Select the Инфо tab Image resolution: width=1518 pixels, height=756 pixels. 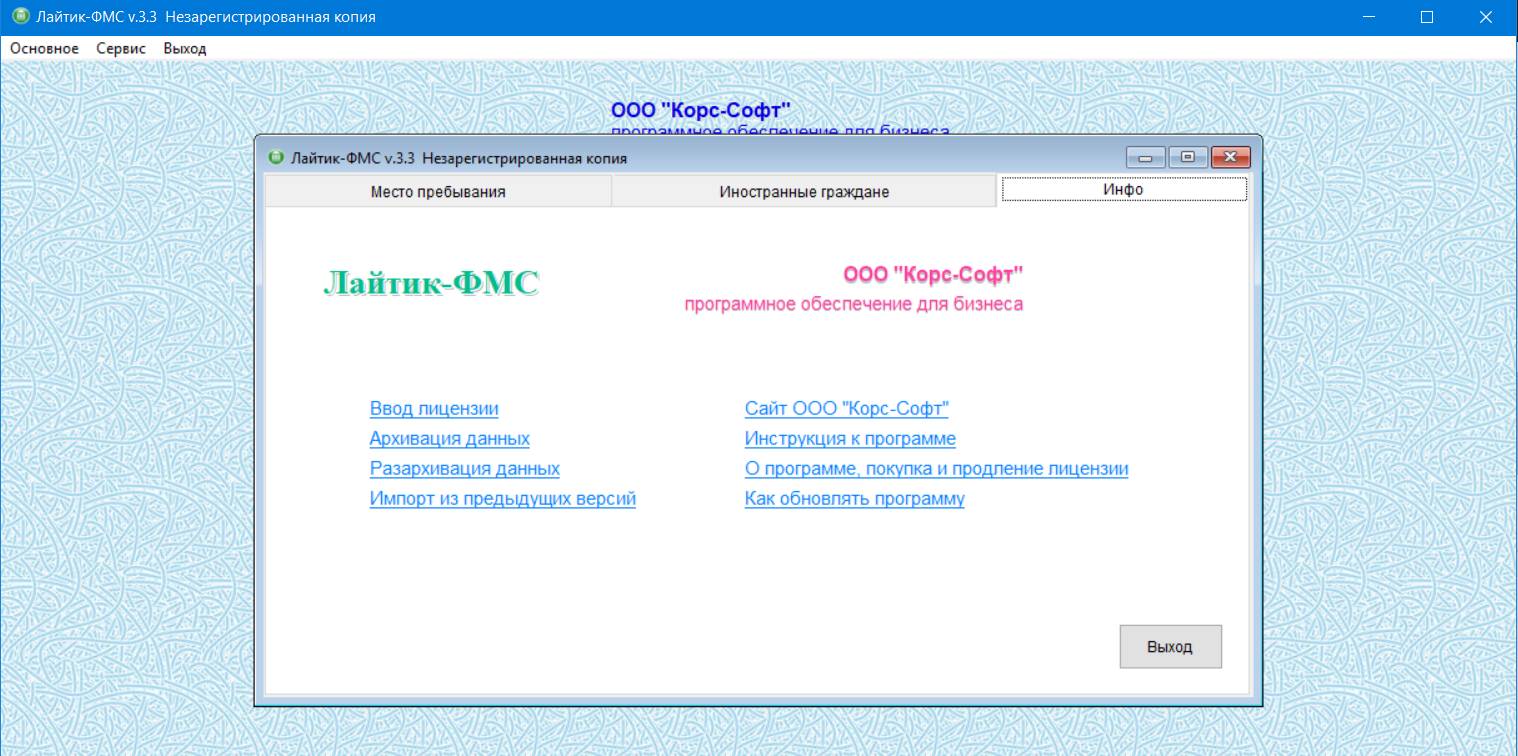(x=1123, y=189)
